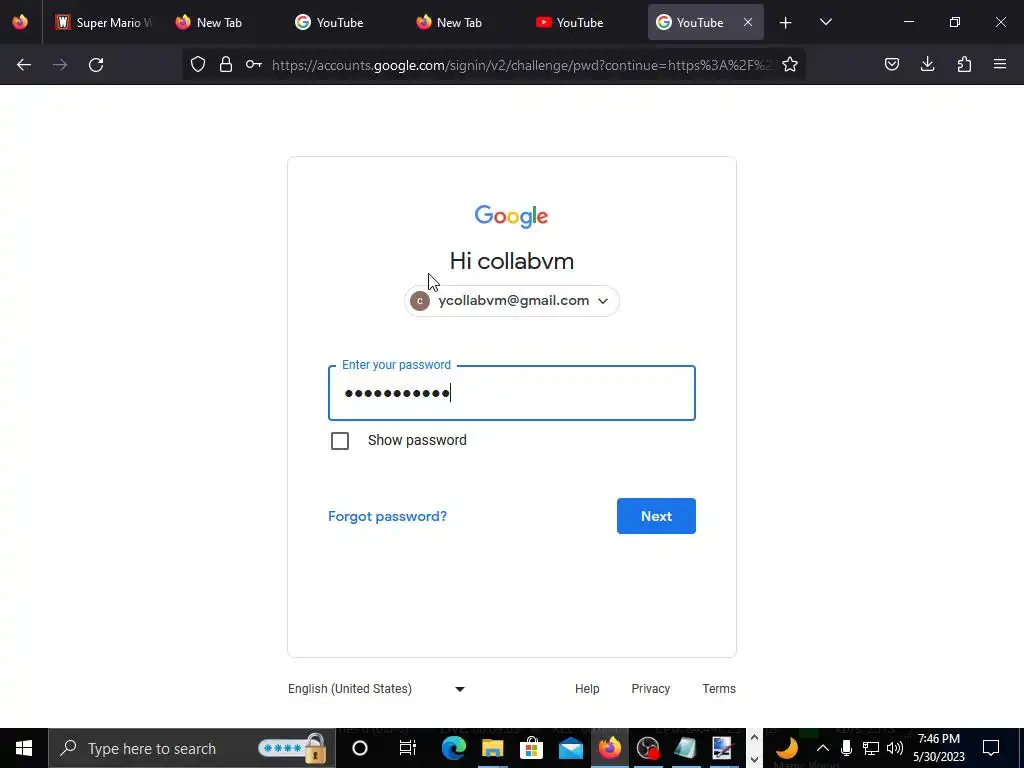
Task: Check the Show password box
Action: pos(340,441)
